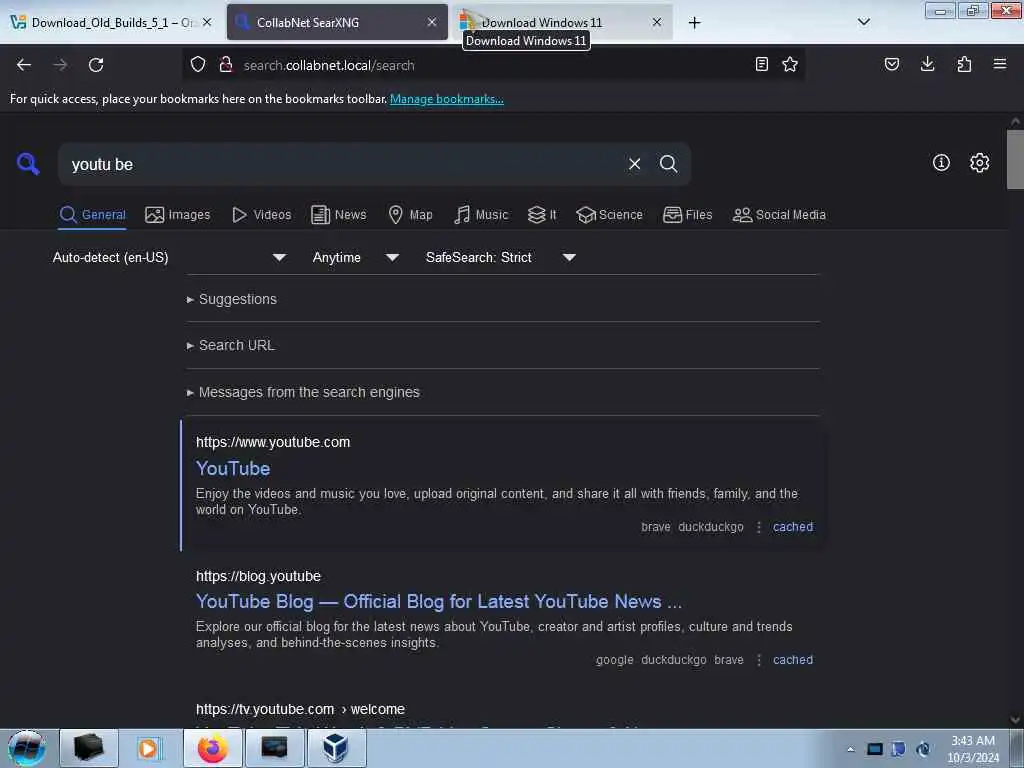The image size is (1024, 768).
Task: Expand the Search URL section
Action: pyautogui.click(x=231, y=345)
